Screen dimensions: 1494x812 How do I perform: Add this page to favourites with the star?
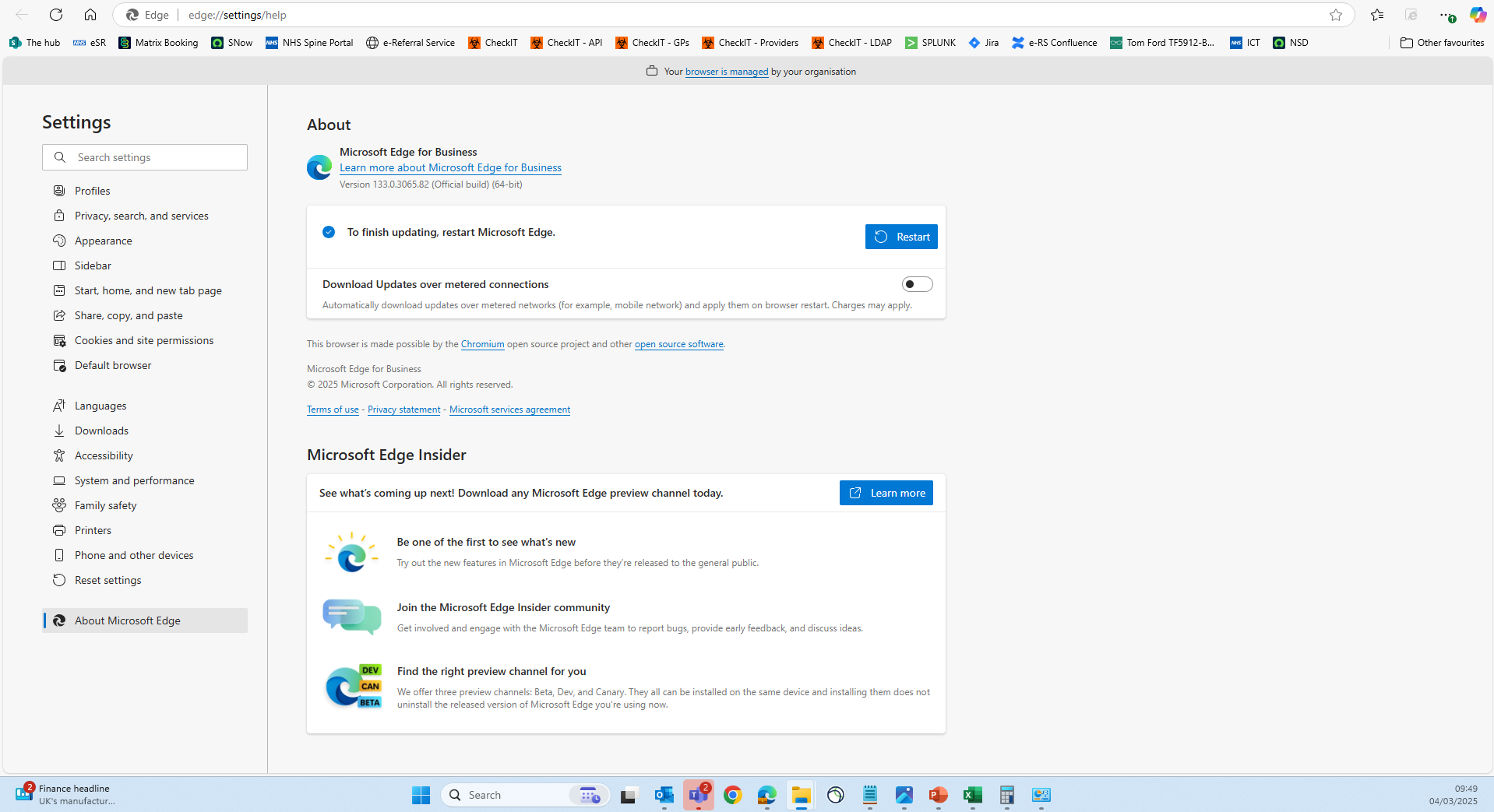click(x=1336, y=15)
